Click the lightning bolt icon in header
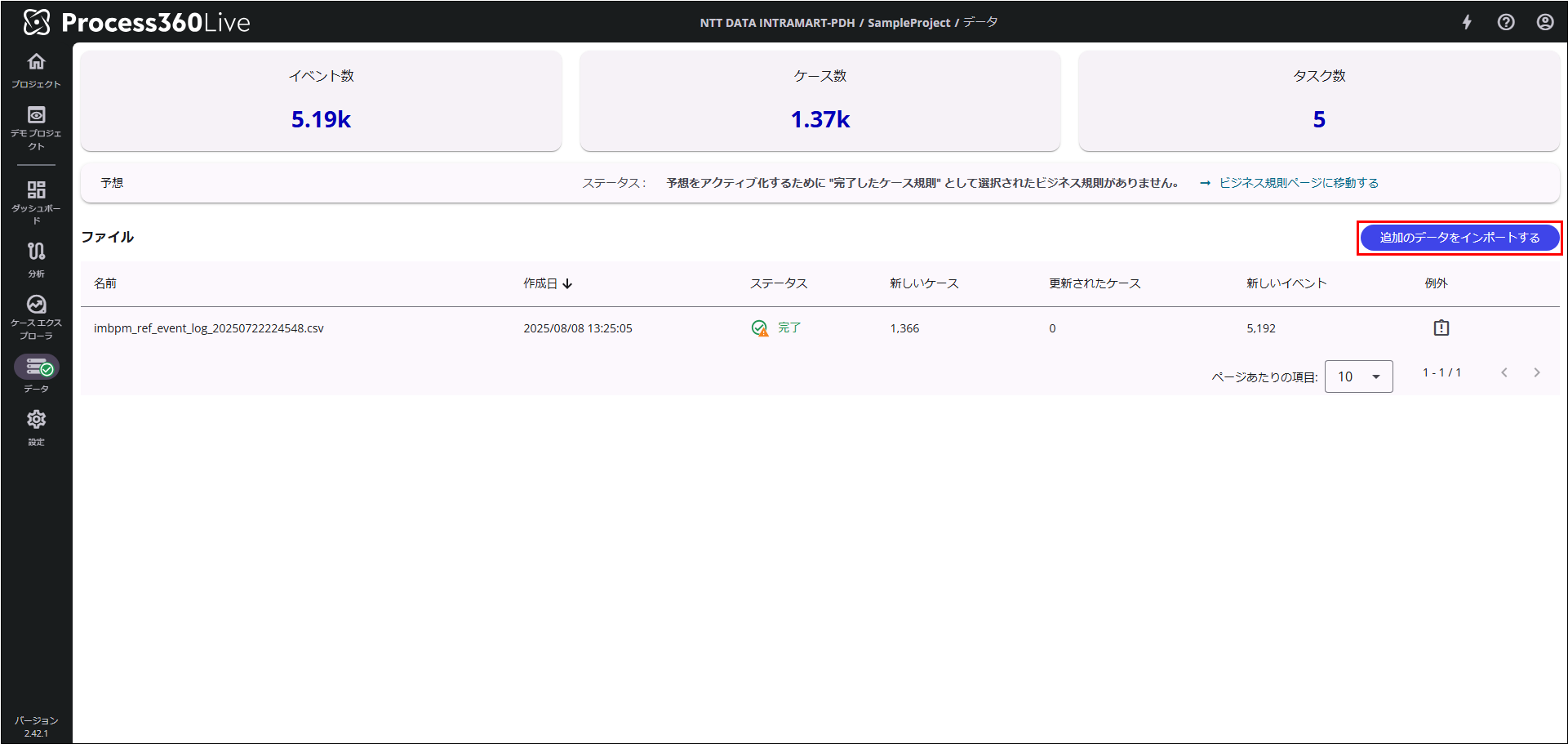This screenshot has width=1568, height=744. click(1467, 22)
